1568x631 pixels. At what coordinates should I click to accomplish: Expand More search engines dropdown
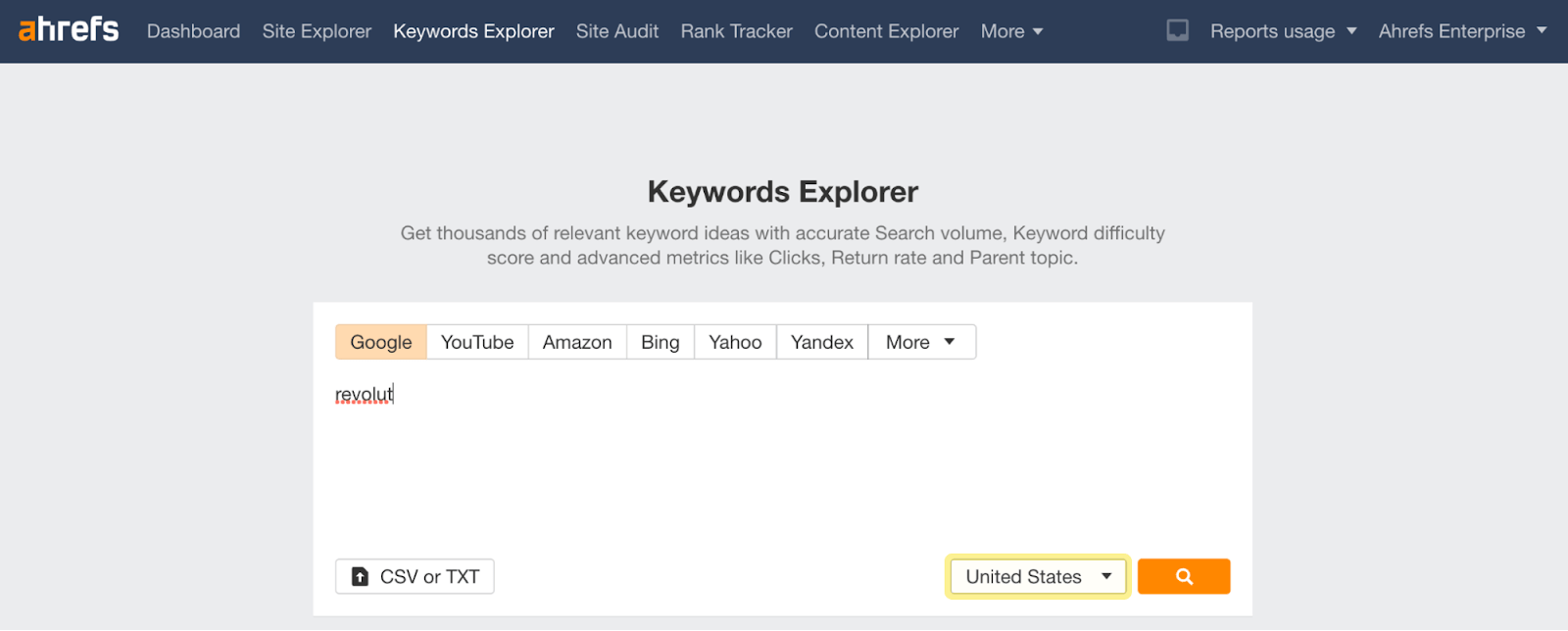pos(920,342)
